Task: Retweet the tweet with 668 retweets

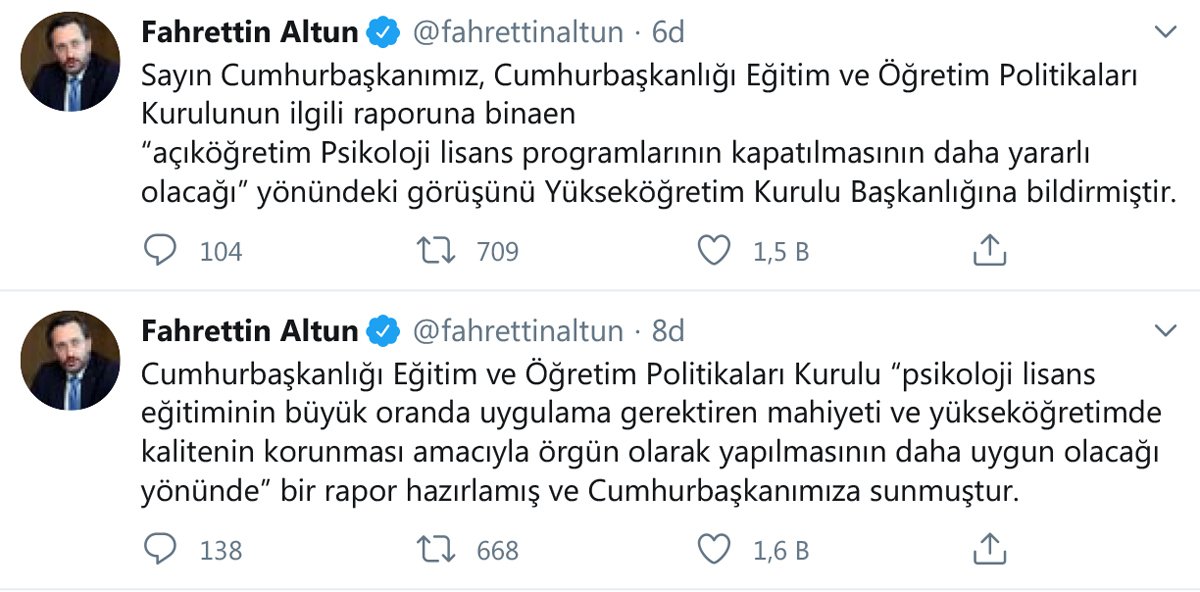Action: 438,549
